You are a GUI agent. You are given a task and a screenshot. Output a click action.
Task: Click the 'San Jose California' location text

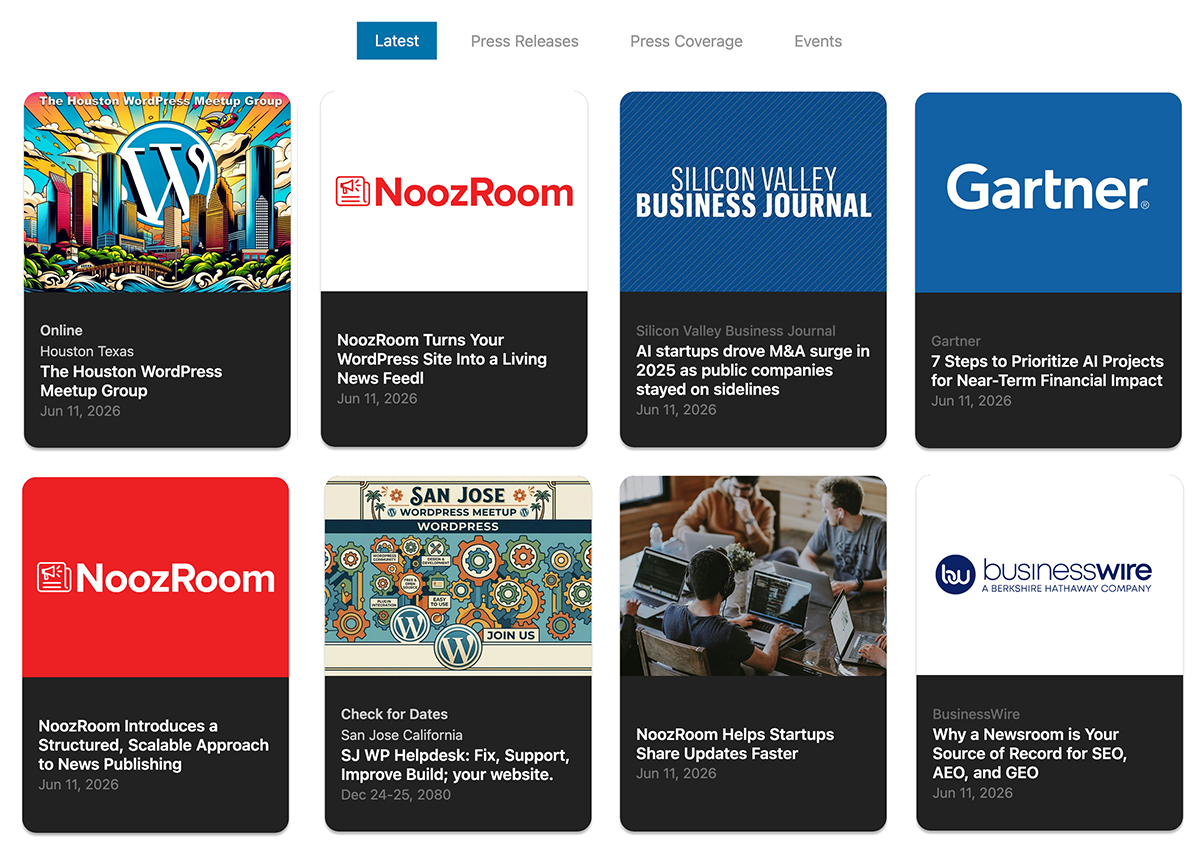click(402, 735)
